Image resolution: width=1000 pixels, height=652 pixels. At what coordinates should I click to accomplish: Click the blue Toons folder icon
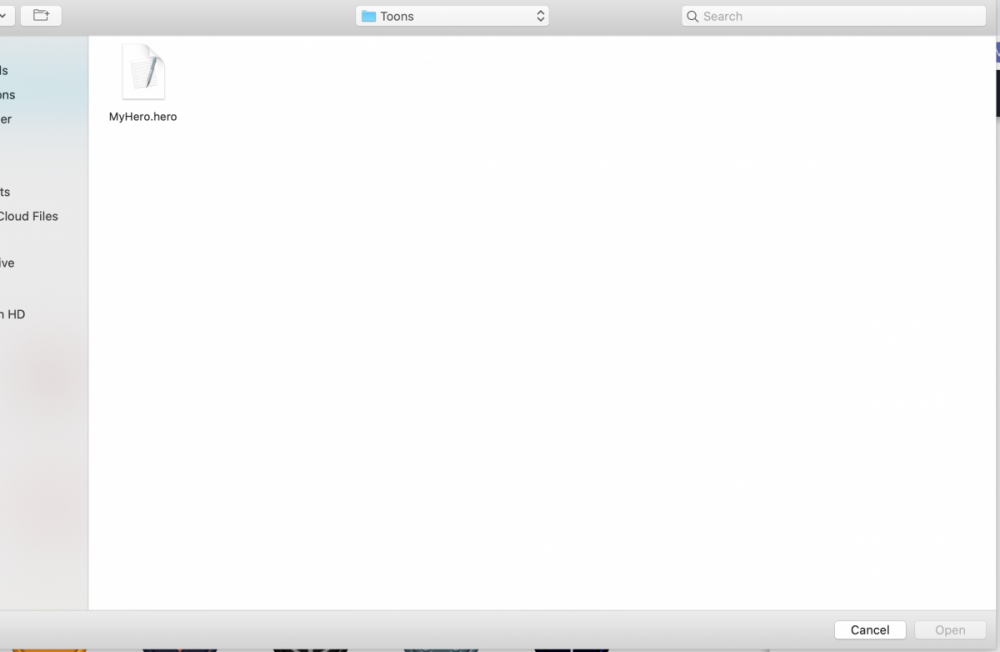[368, 17]
